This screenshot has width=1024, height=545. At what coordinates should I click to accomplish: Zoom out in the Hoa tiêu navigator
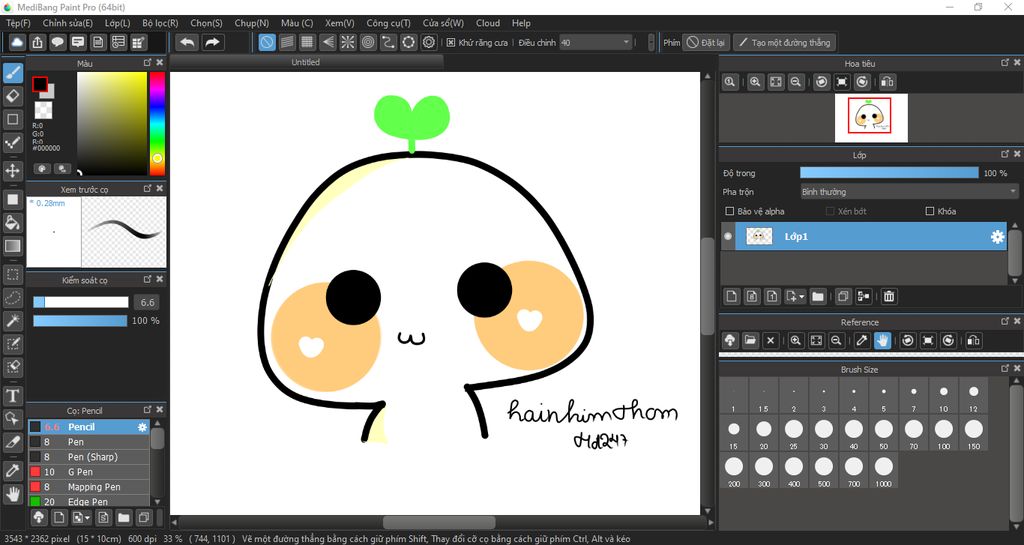tap(795, 82)
